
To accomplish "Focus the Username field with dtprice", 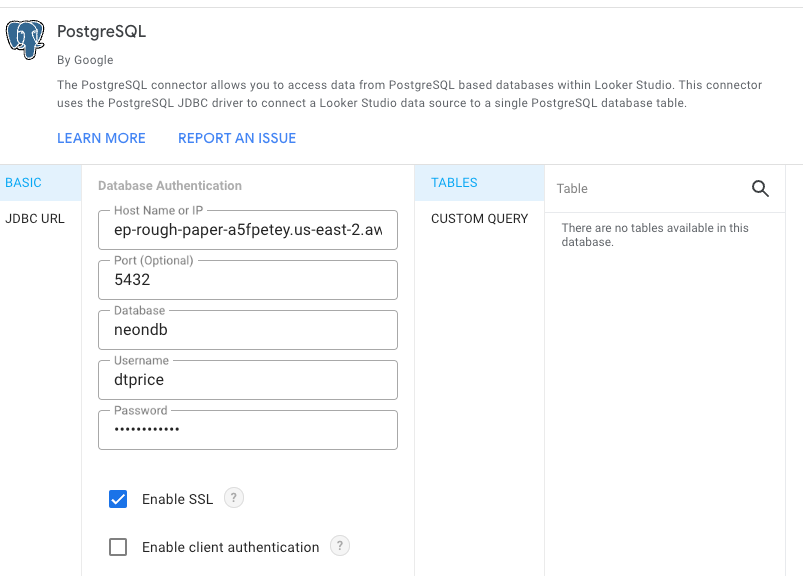I will (x=248, y=380).
